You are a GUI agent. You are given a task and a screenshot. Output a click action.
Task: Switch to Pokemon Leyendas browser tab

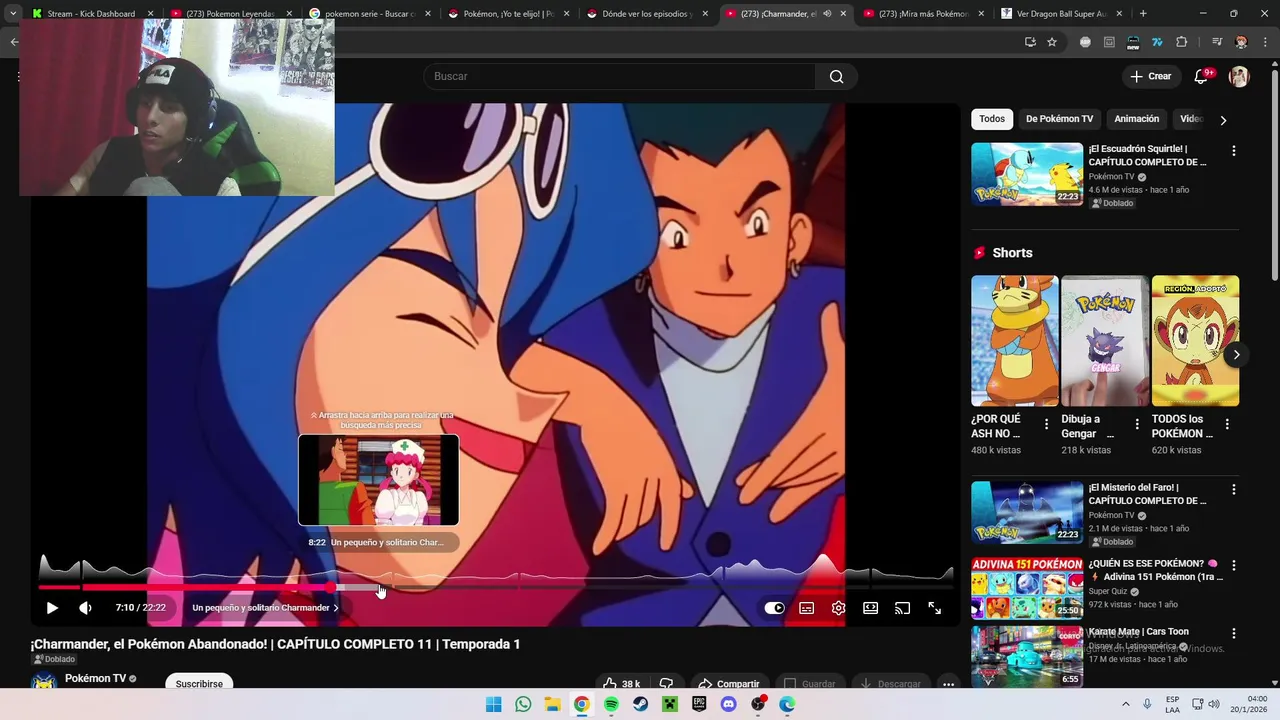coord(229,14)
